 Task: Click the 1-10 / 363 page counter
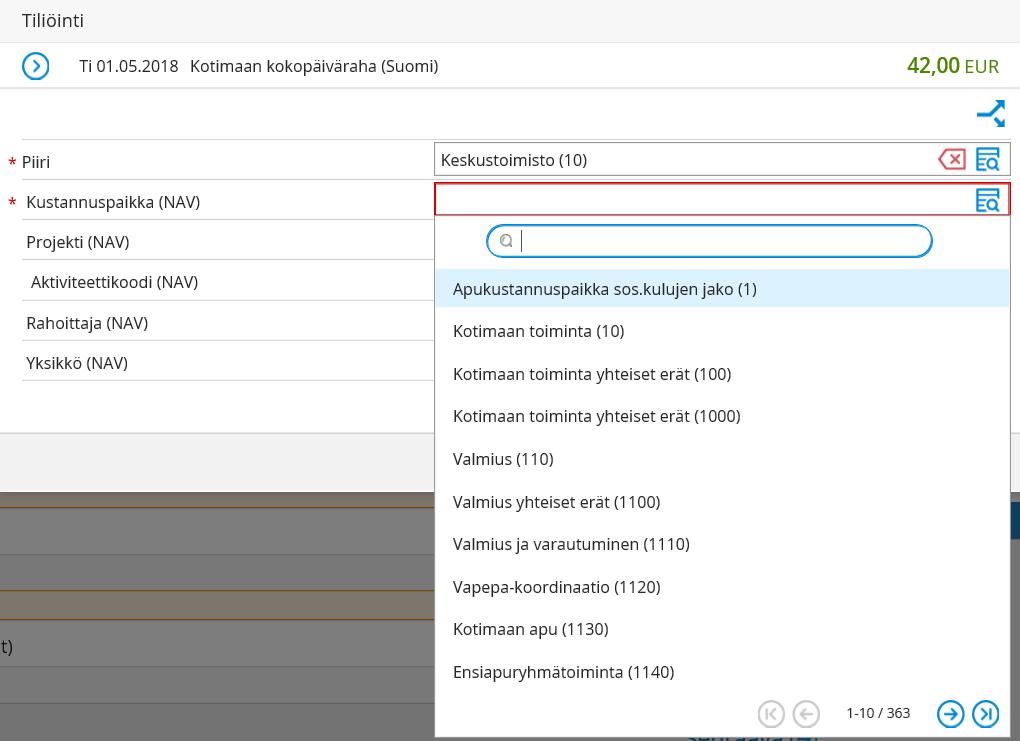click(x=878, y=713)
